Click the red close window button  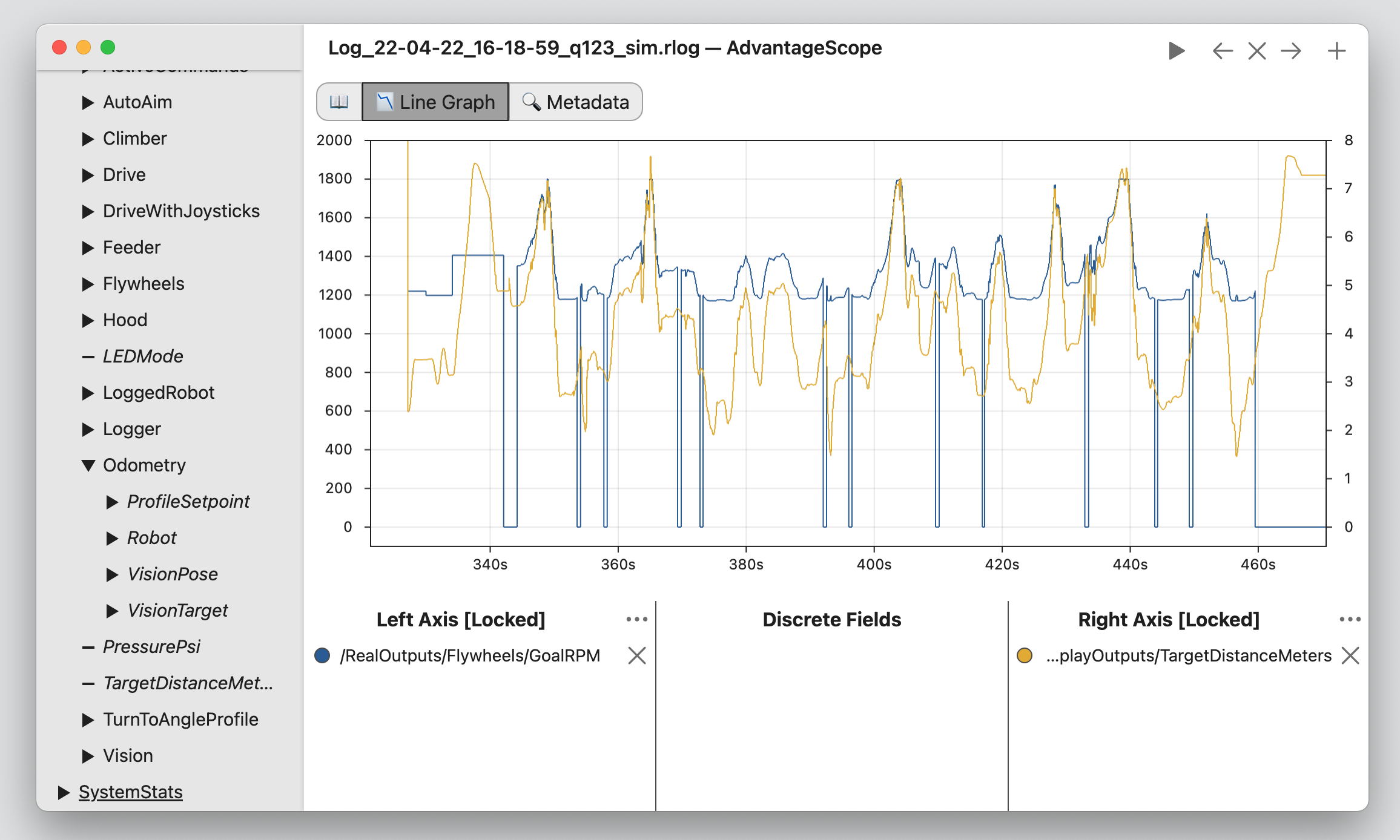[59, 47]
